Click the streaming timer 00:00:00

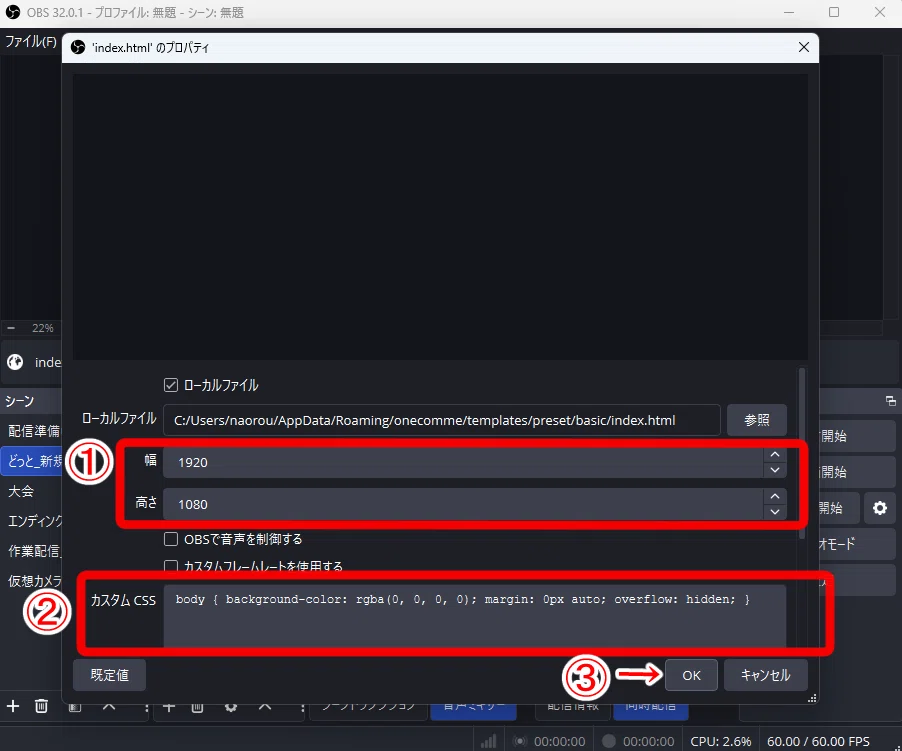tap(559, 741)
